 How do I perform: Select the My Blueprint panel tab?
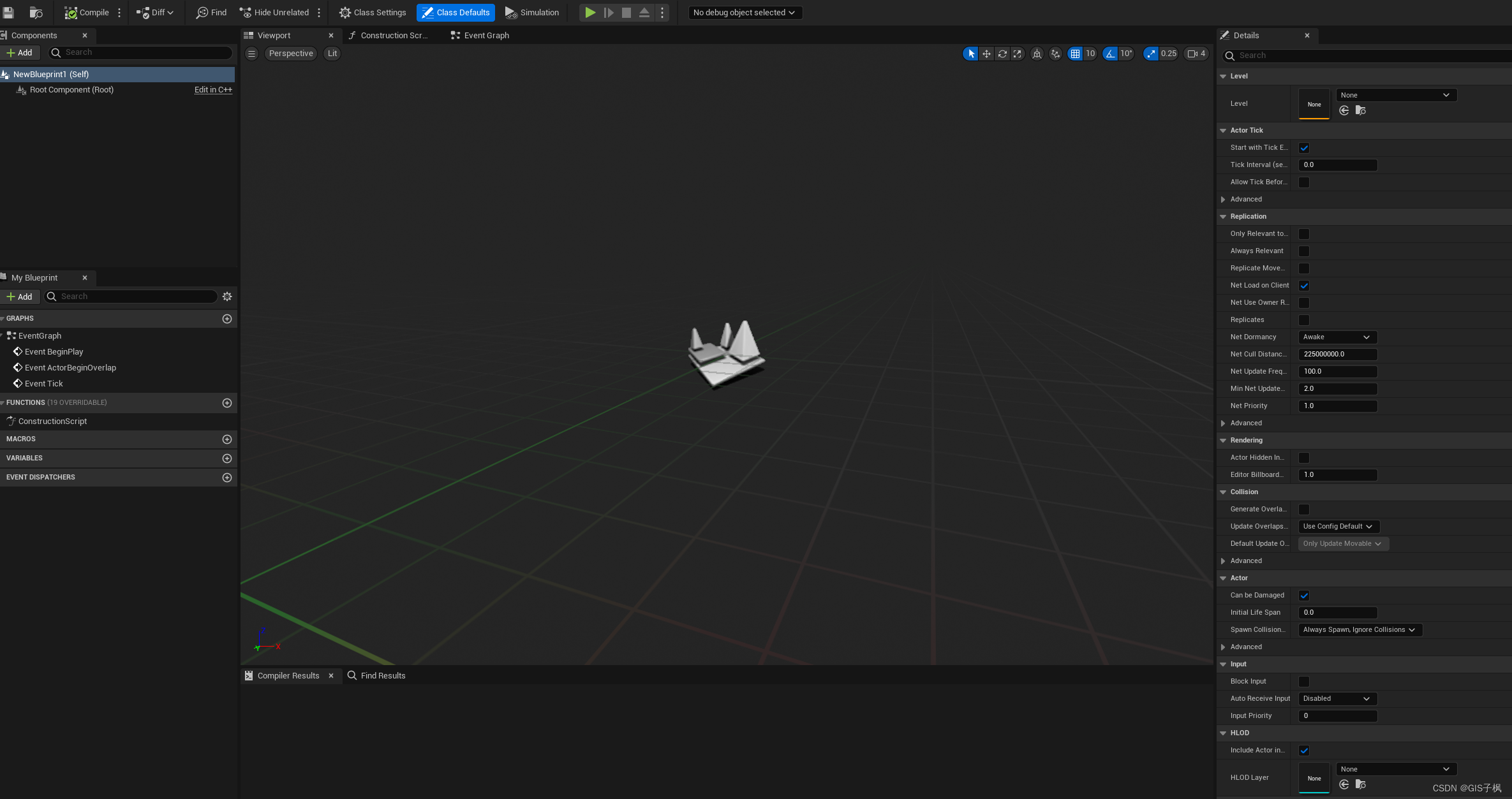pos(34,277)
